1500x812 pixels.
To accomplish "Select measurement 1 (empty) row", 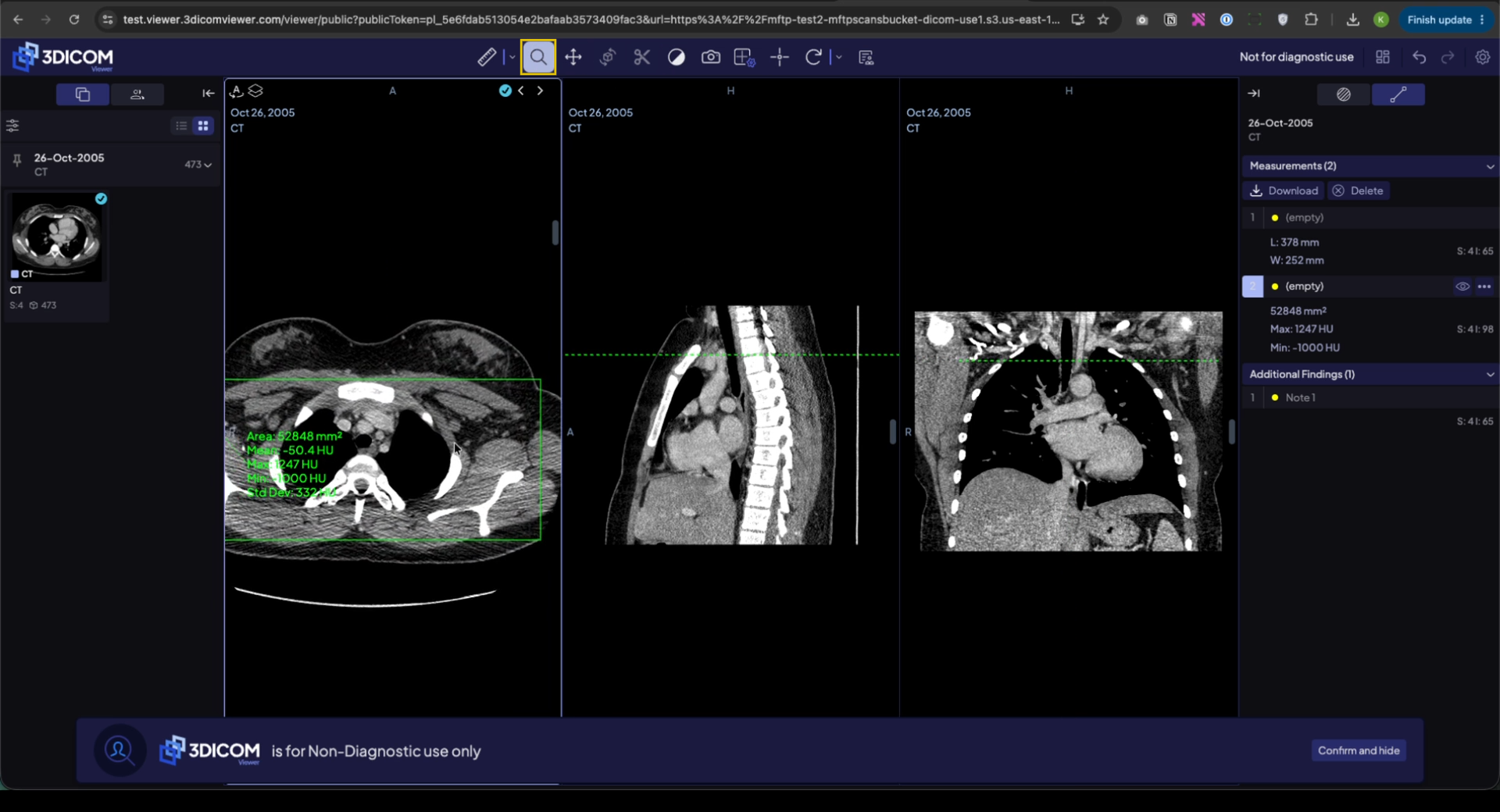I will [1371, 218].
